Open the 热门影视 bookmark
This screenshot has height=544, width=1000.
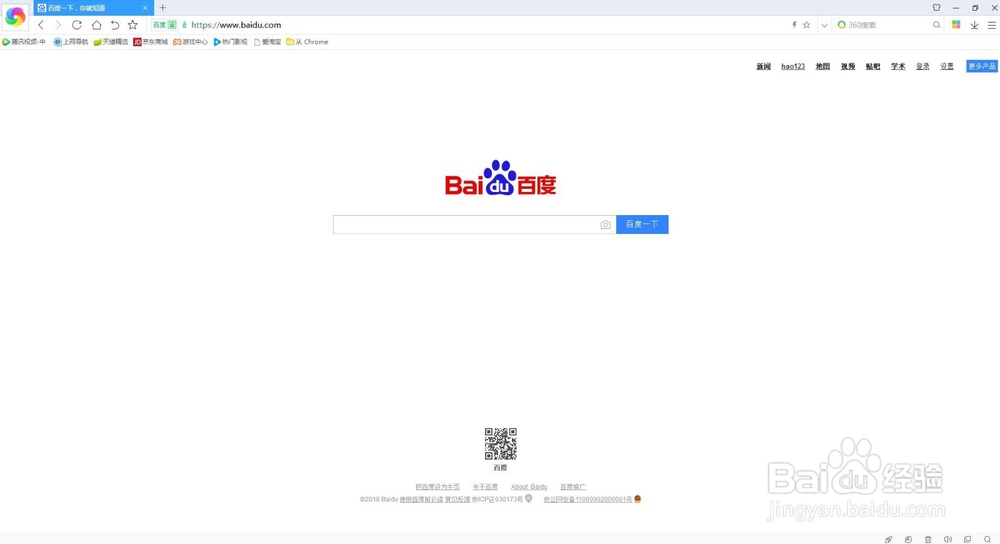click(x=230, y=41)
